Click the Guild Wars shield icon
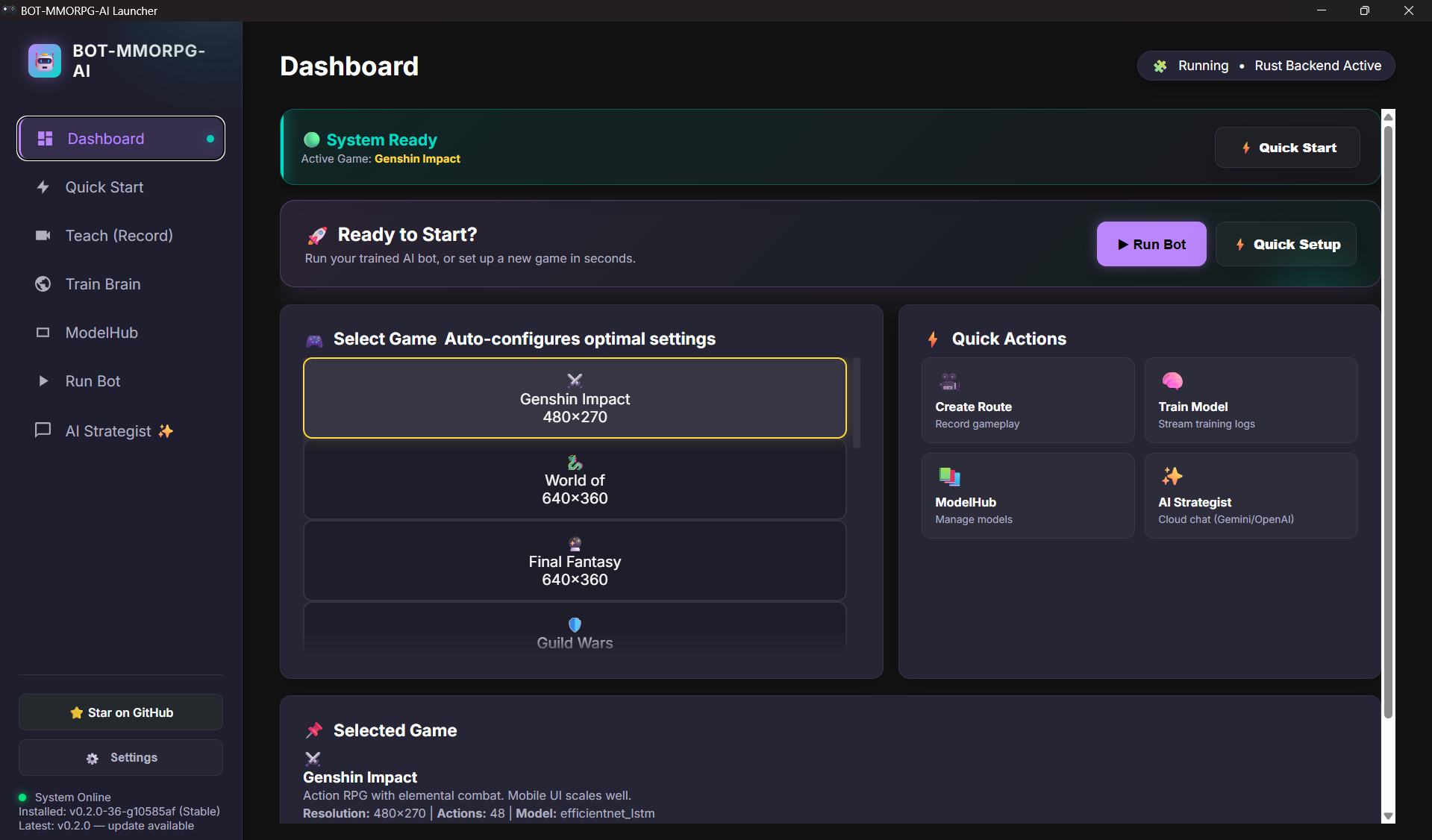The height and width of the screenshot is (840, 1432). 575,625
